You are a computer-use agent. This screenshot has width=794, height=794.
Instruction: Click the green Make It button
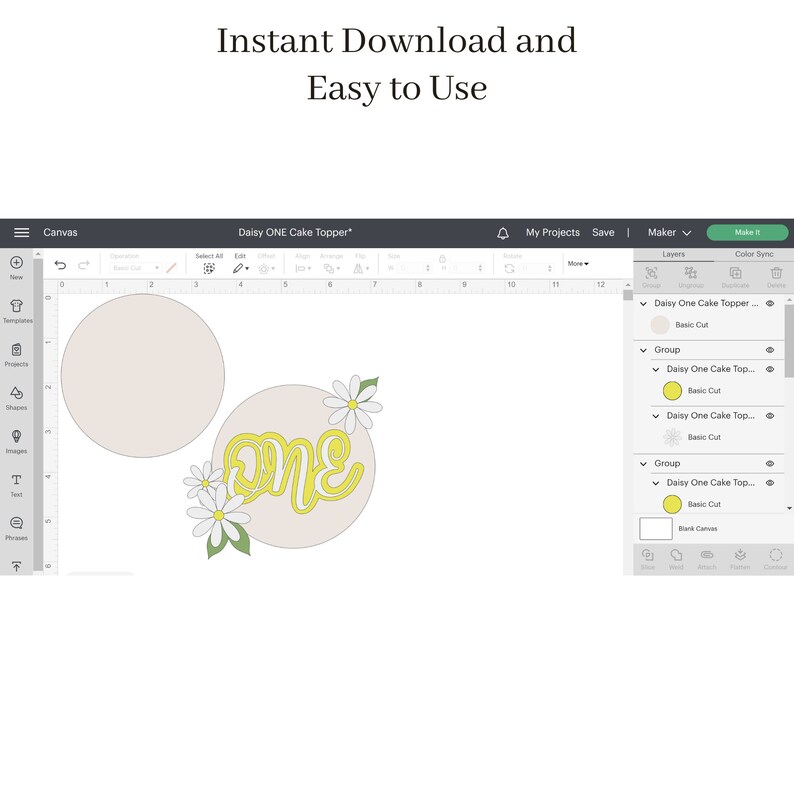pyautogui.click(x=747, y=232)
